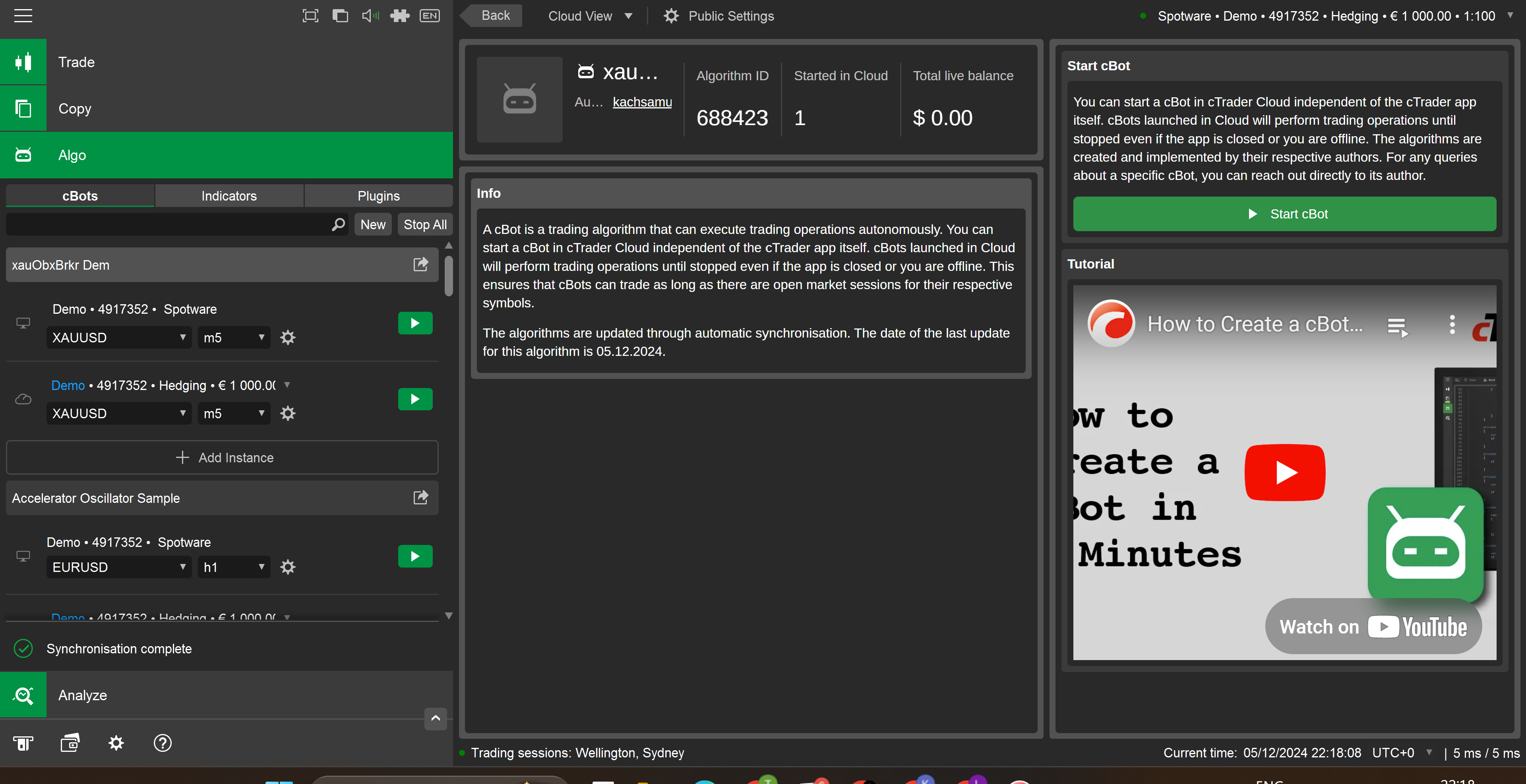Open help question mark icon
Image resolution: width=1526 pixels, height=784 pixels.
coord(162,743)
